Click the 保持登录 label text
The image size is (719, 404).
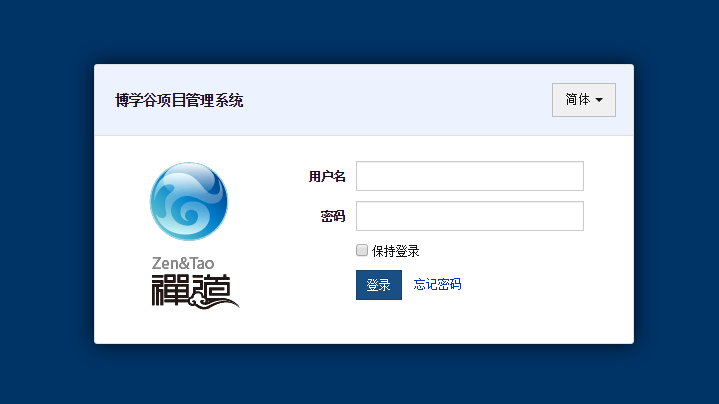point(395,251)
